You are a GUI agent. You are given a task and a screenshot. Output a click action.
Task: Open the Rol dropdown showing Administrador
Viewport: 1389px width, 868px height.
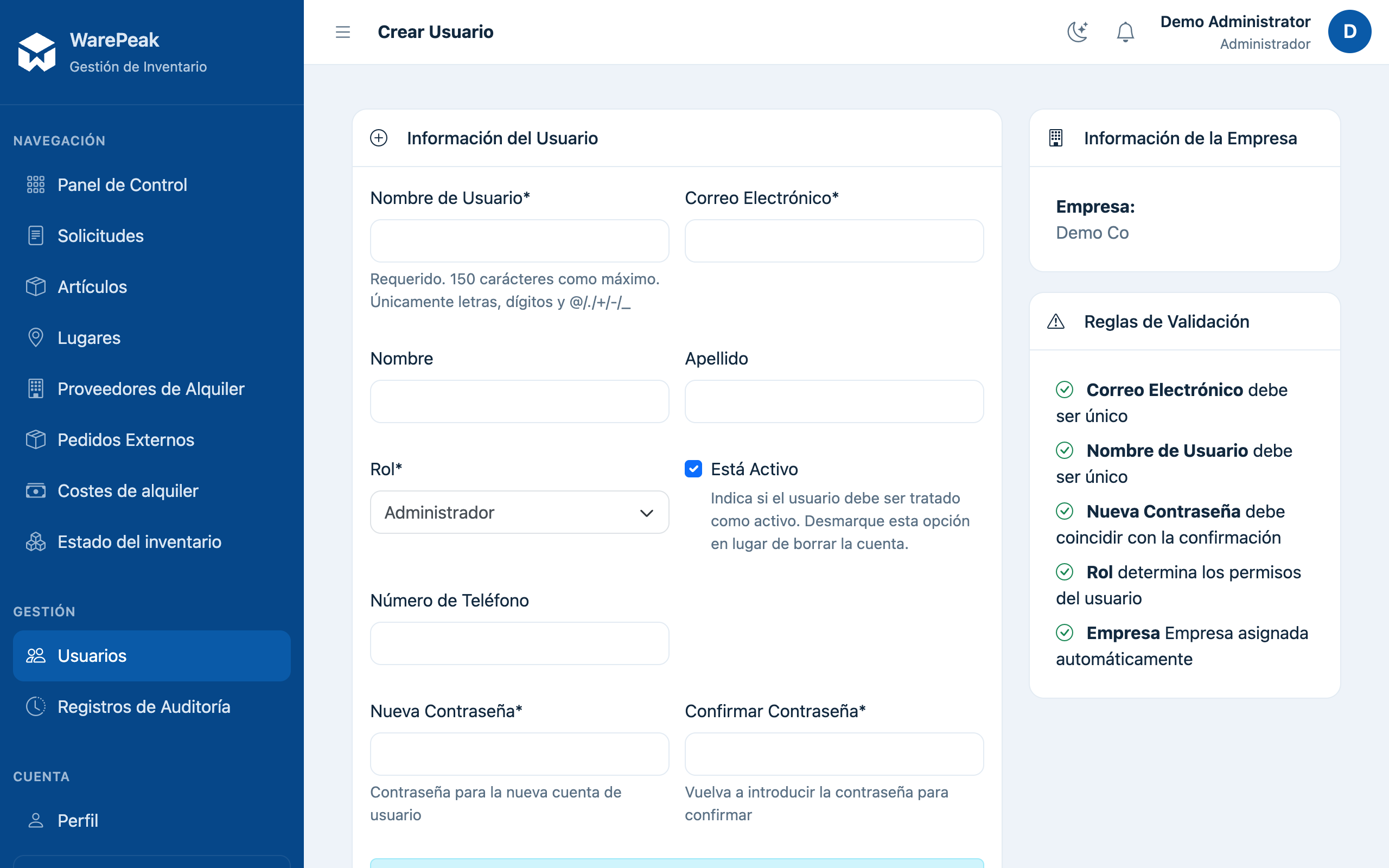[519, 512]
